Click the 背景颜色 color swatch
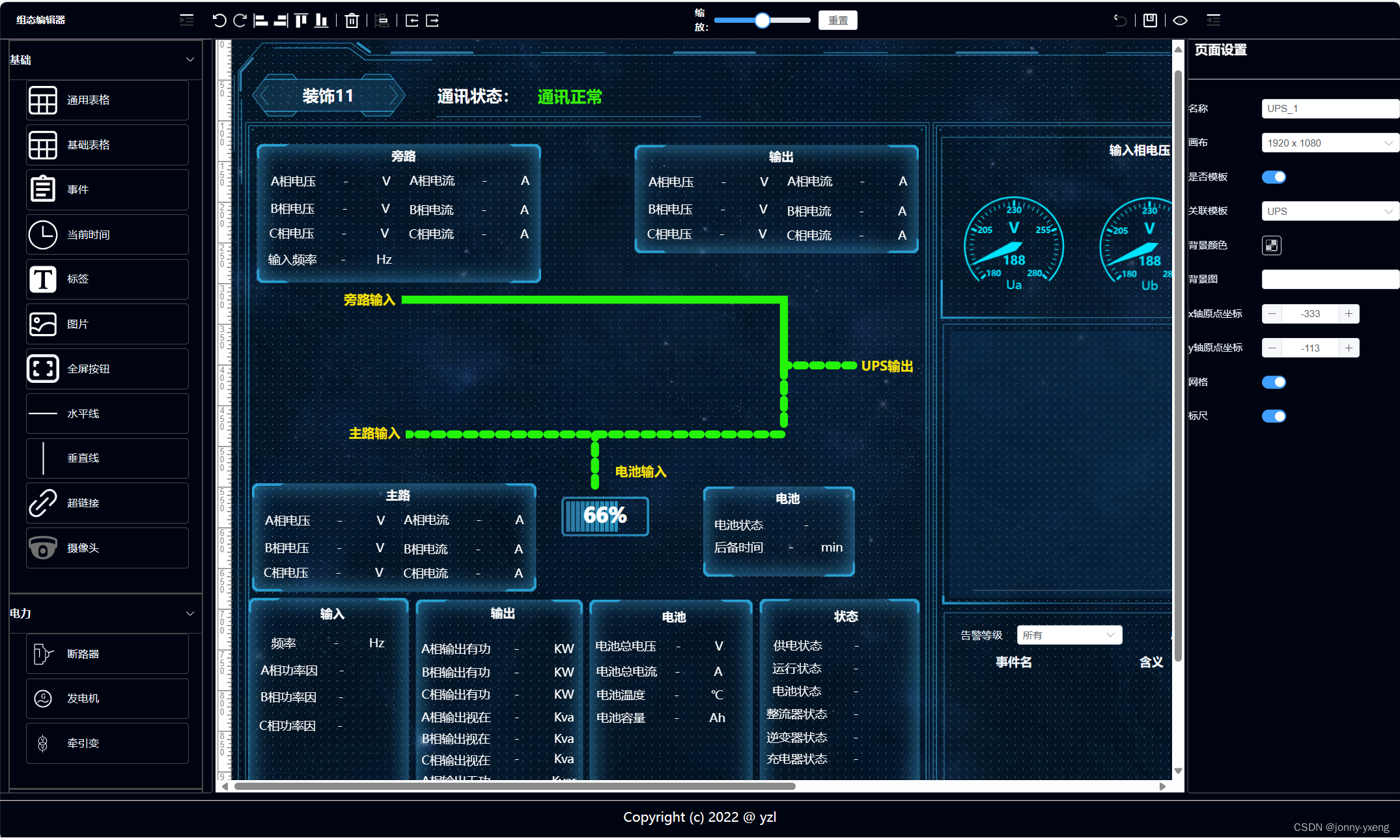The width and height of the screenshot is (1400, 840). [1271, 245]
